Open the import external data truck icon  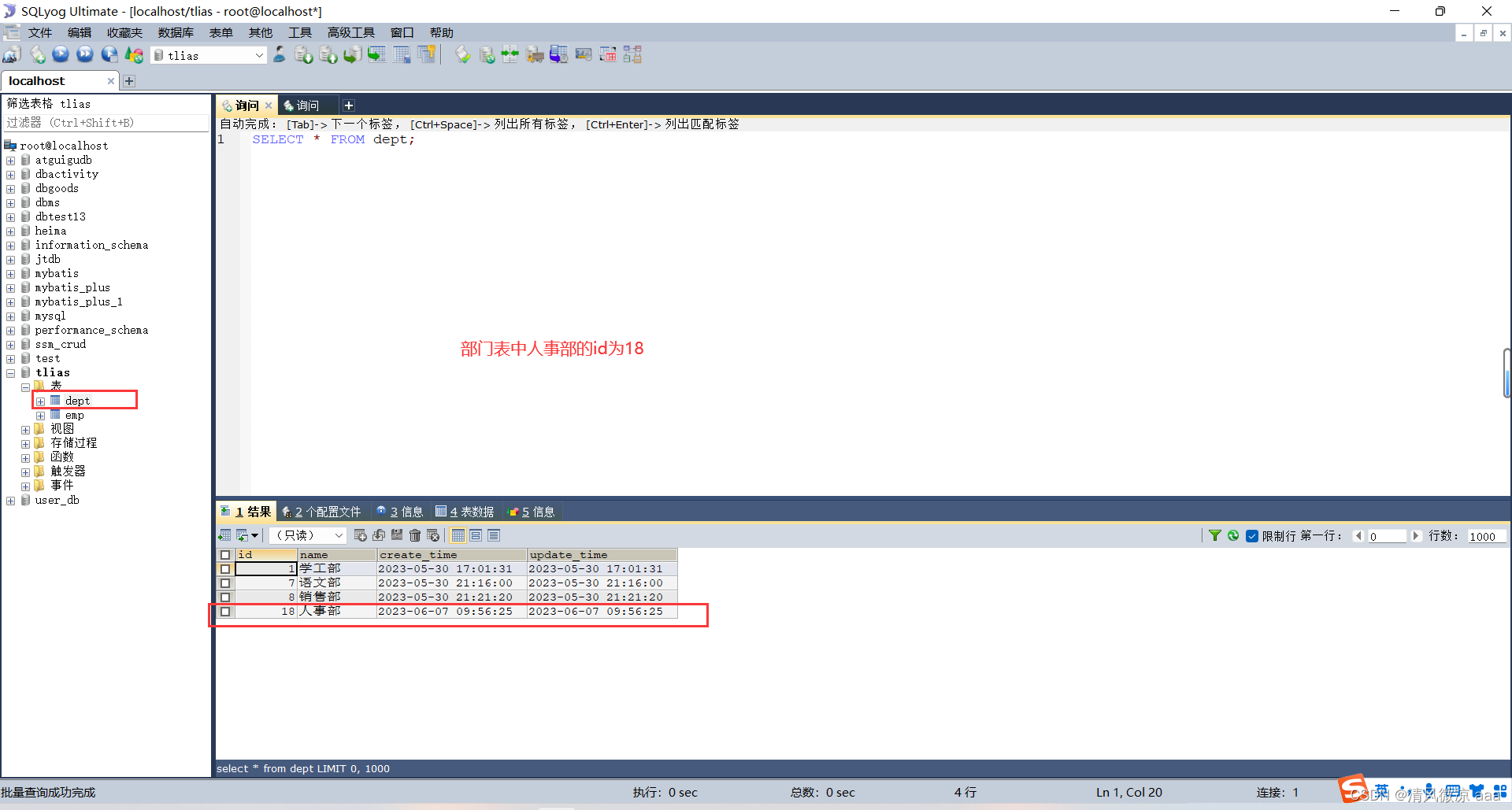(x=535, y=55)
